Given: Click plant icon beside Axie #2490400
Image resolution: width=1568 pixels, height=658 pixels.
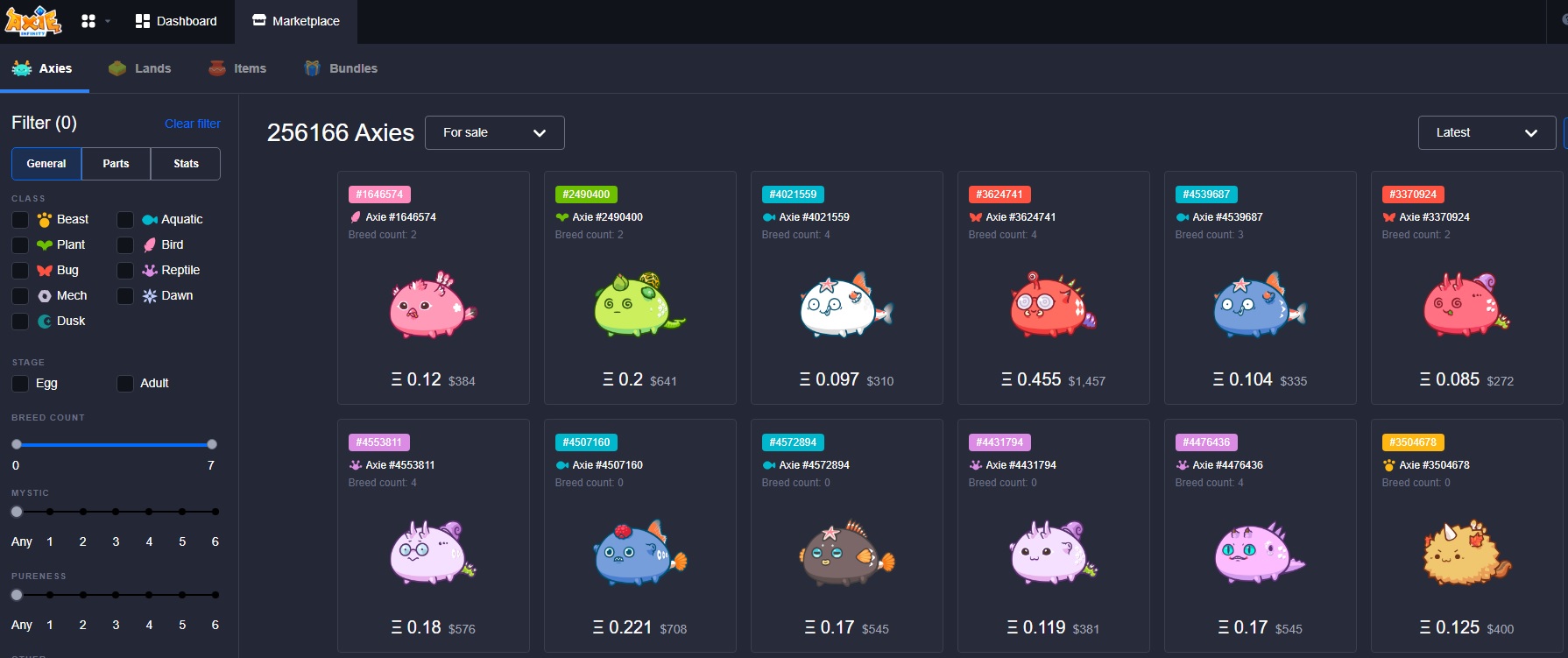Looking at the screenshot, I should [562, 217].
